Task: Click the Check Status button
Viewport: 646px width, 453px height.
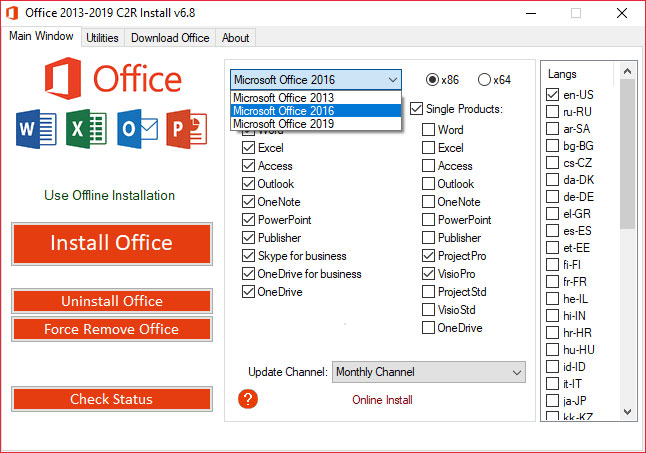Action: click(112, 399)
